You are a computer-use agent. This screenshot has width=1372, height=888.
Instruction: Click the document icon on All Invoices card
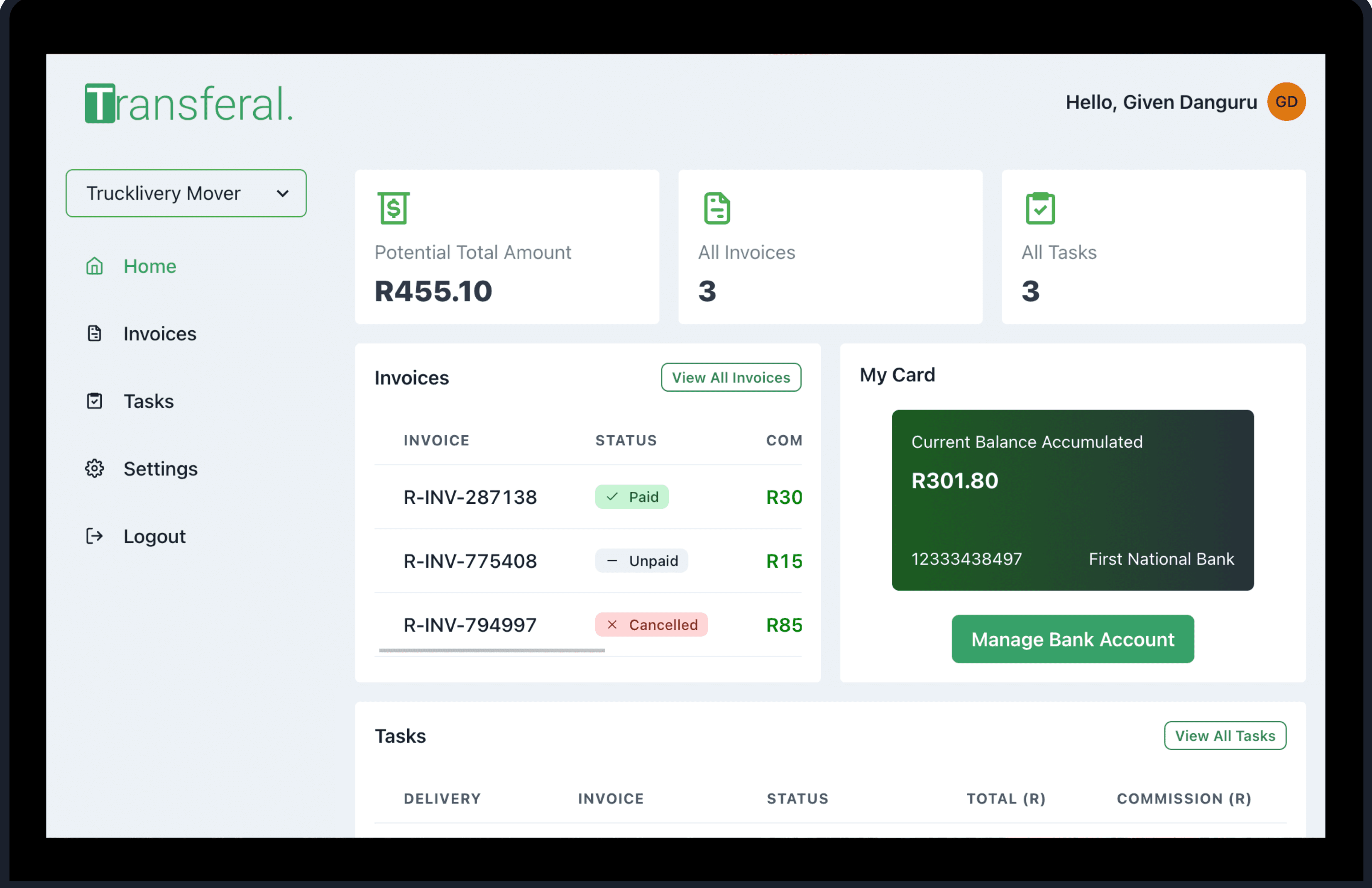tap(717, 208)
